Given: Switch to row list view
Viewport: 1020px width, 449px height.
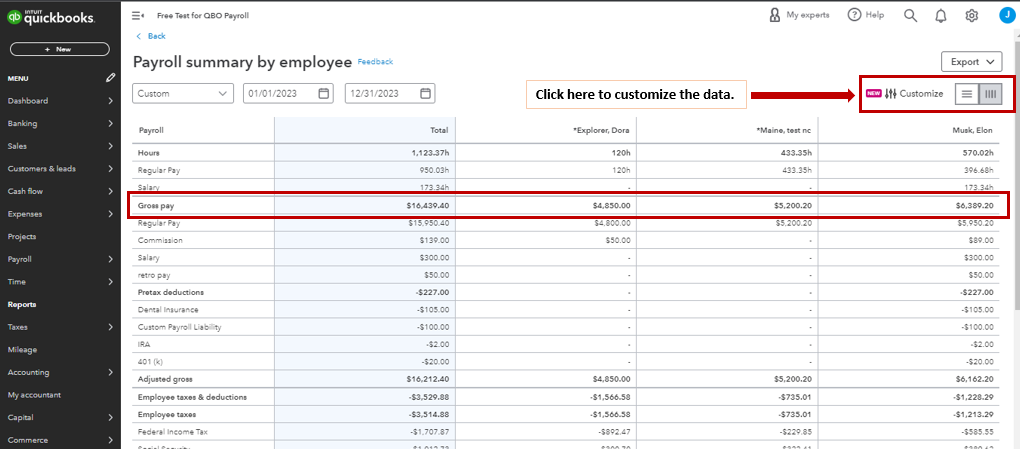Looking at the screenshot, I should point(967,94).
